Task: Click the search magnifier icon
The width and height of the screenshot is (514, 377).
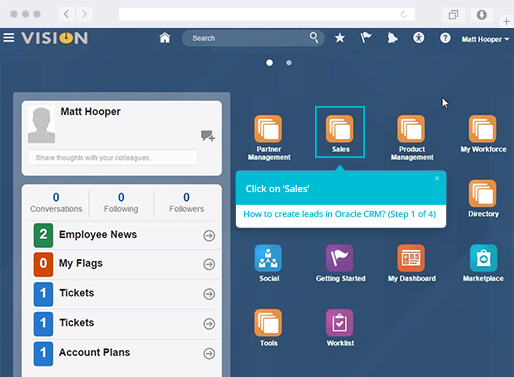Action: [314, 38]
